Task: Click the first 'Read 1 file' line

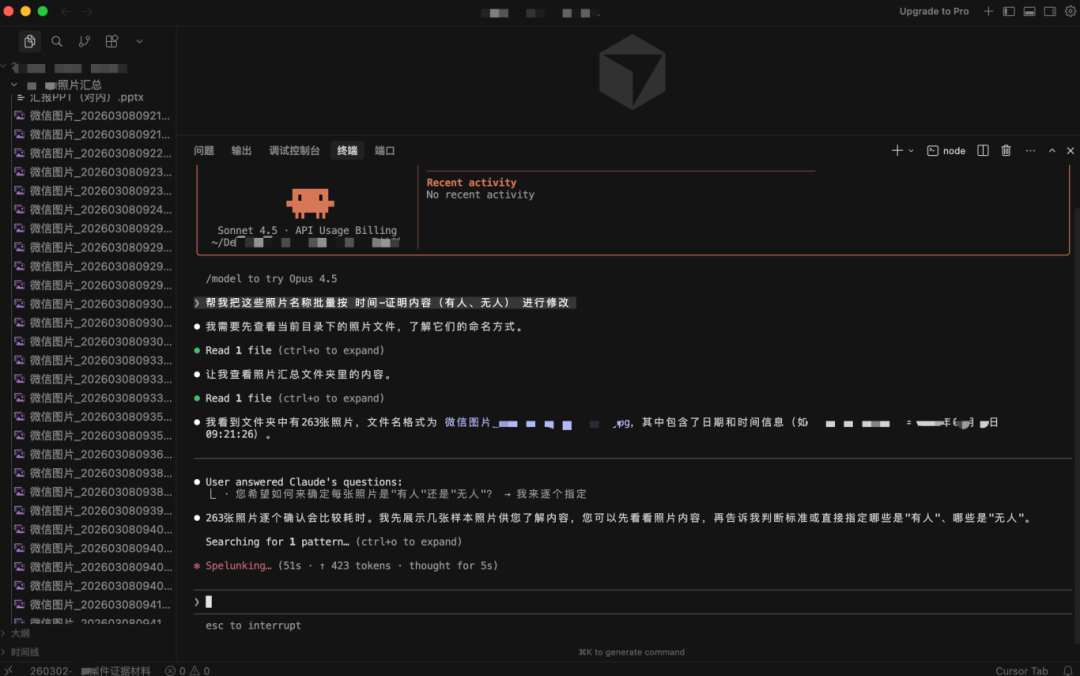Action: [x=294, y=350]
